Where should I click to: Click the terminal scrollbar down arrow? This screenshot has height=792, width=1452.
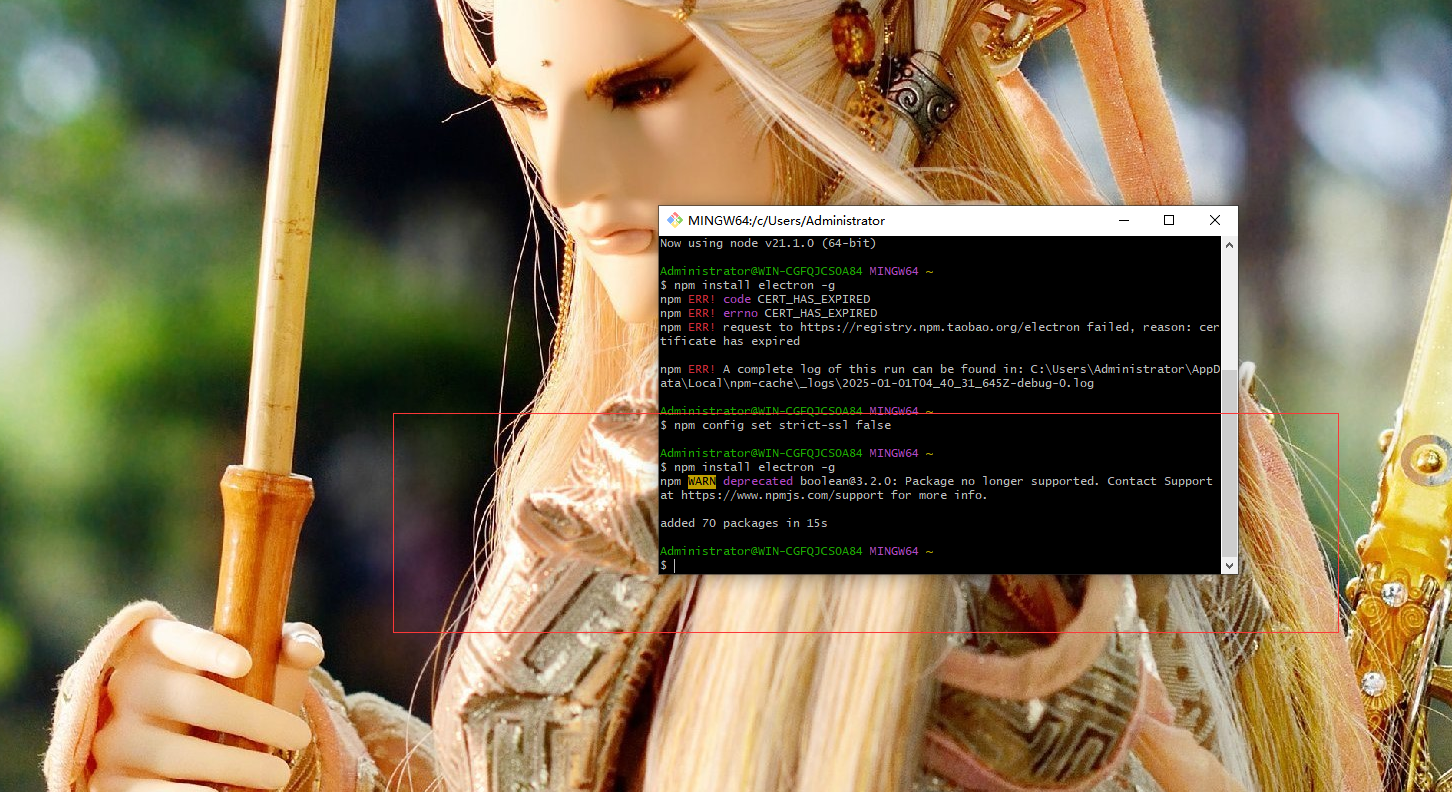coord(1229,566)
